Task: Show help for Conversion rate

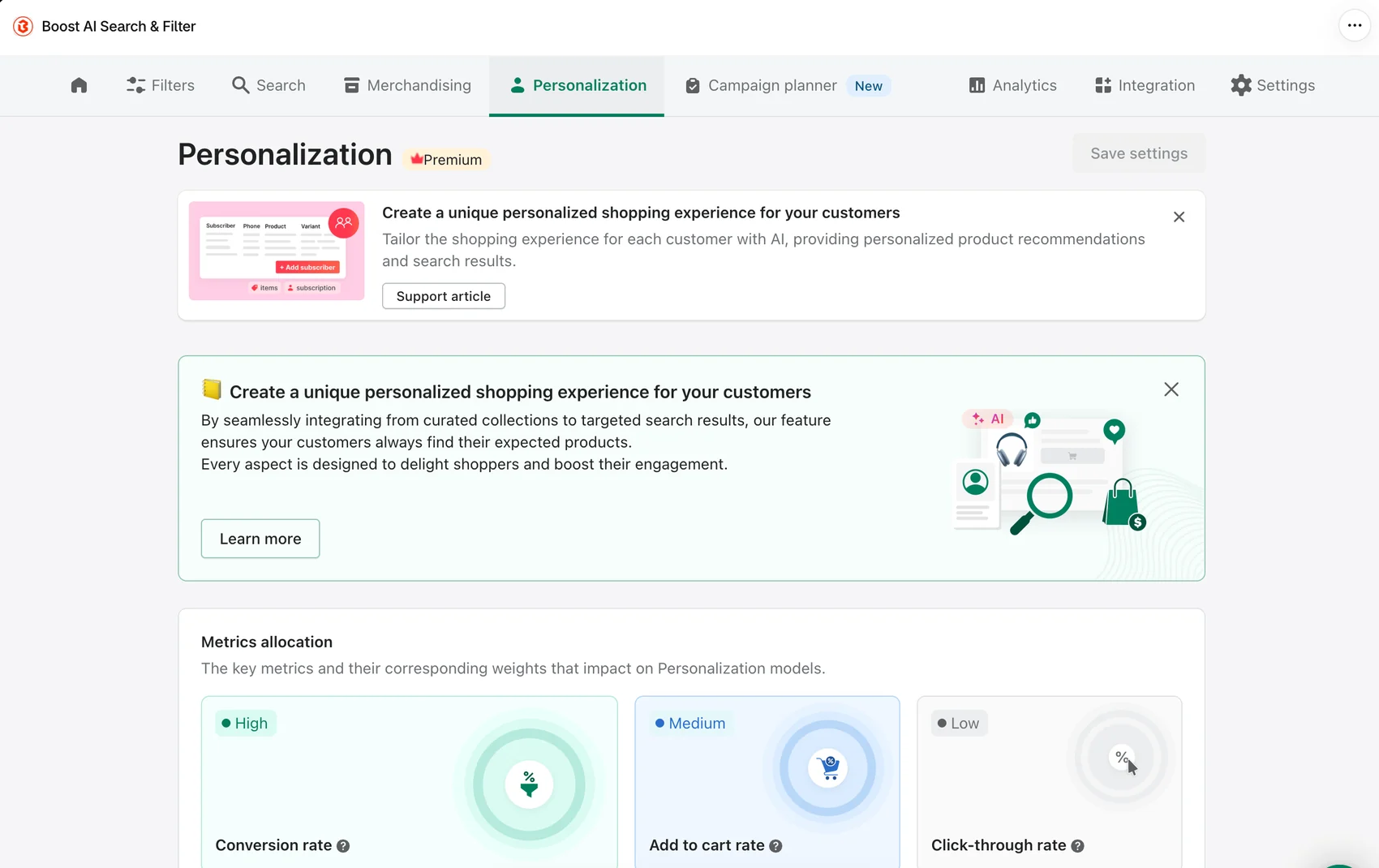Action: click(x=343, y=846)
